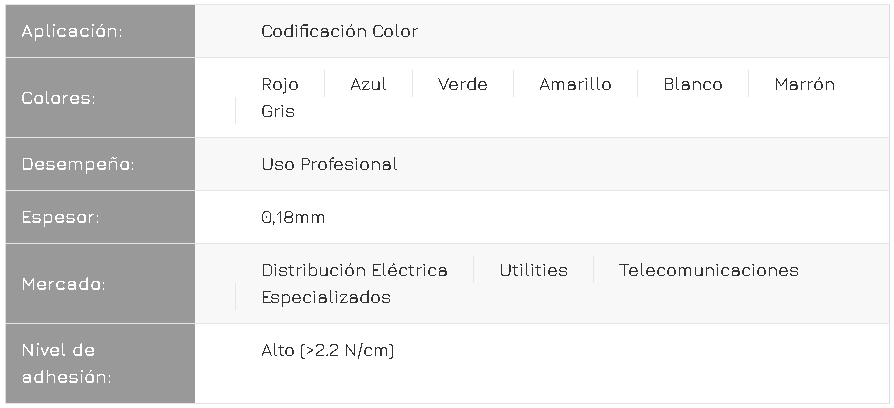Select the 0,18mm thickness value
Image resolution: width=894 pixels, height=408 pixels.
pyautogui.click(x=293, y=217)
